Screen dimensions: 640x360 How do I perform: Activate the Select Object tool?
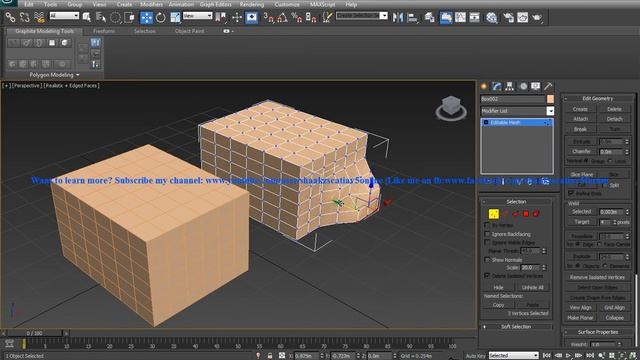[87, 17]
